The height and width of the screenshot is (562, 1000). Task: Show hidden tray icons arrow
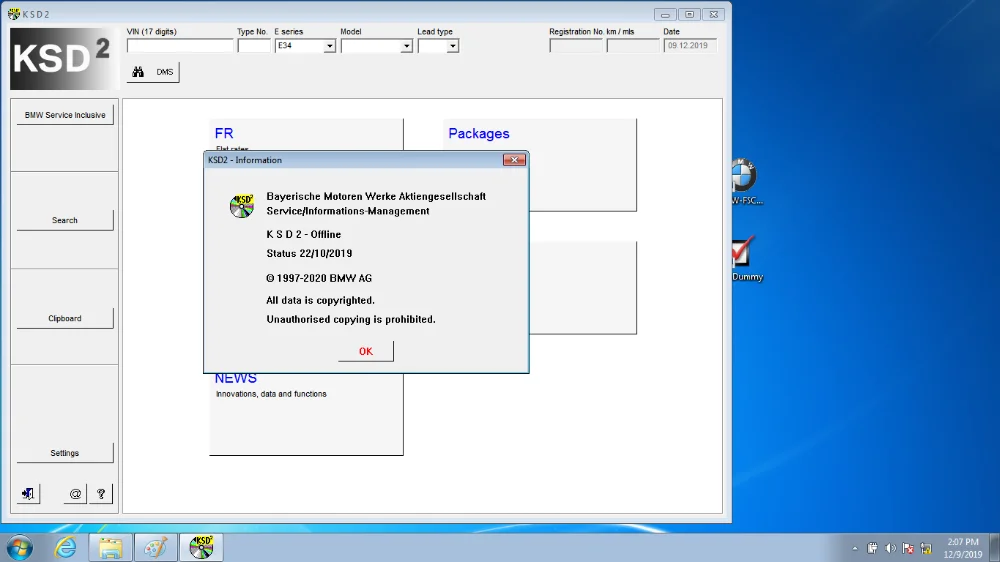tap(855, 548)
